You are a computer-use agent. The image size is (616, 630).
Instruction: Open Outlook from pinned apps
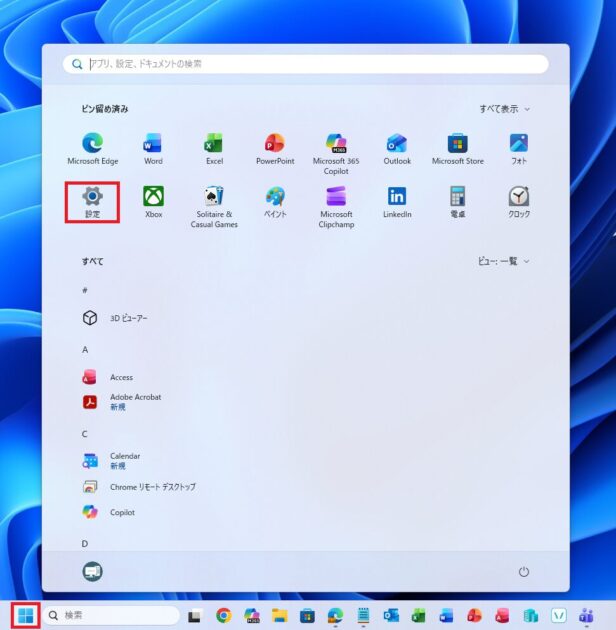[397, 149]
